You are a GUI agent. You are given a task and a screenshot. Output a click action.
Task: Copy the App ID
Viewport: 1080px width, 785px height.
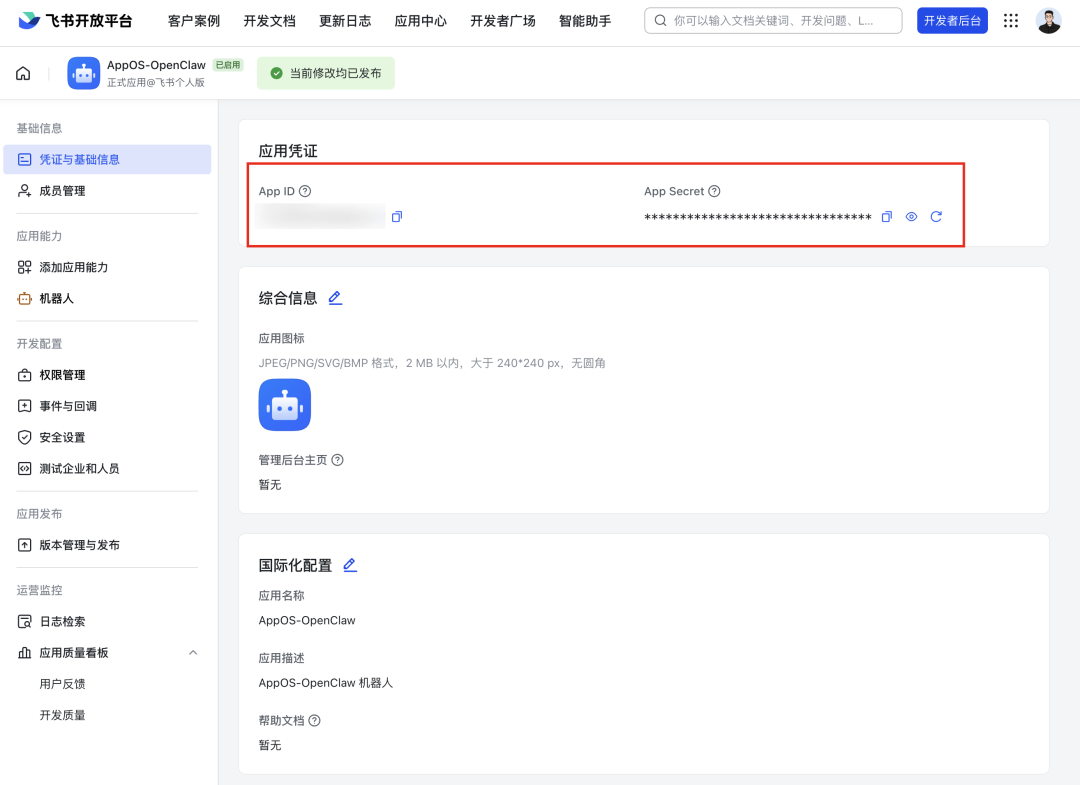397,216
